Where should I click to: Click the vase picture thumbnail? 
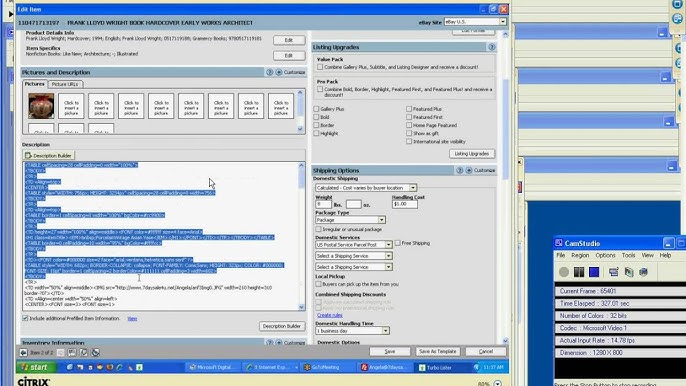(x=41, y=106)
